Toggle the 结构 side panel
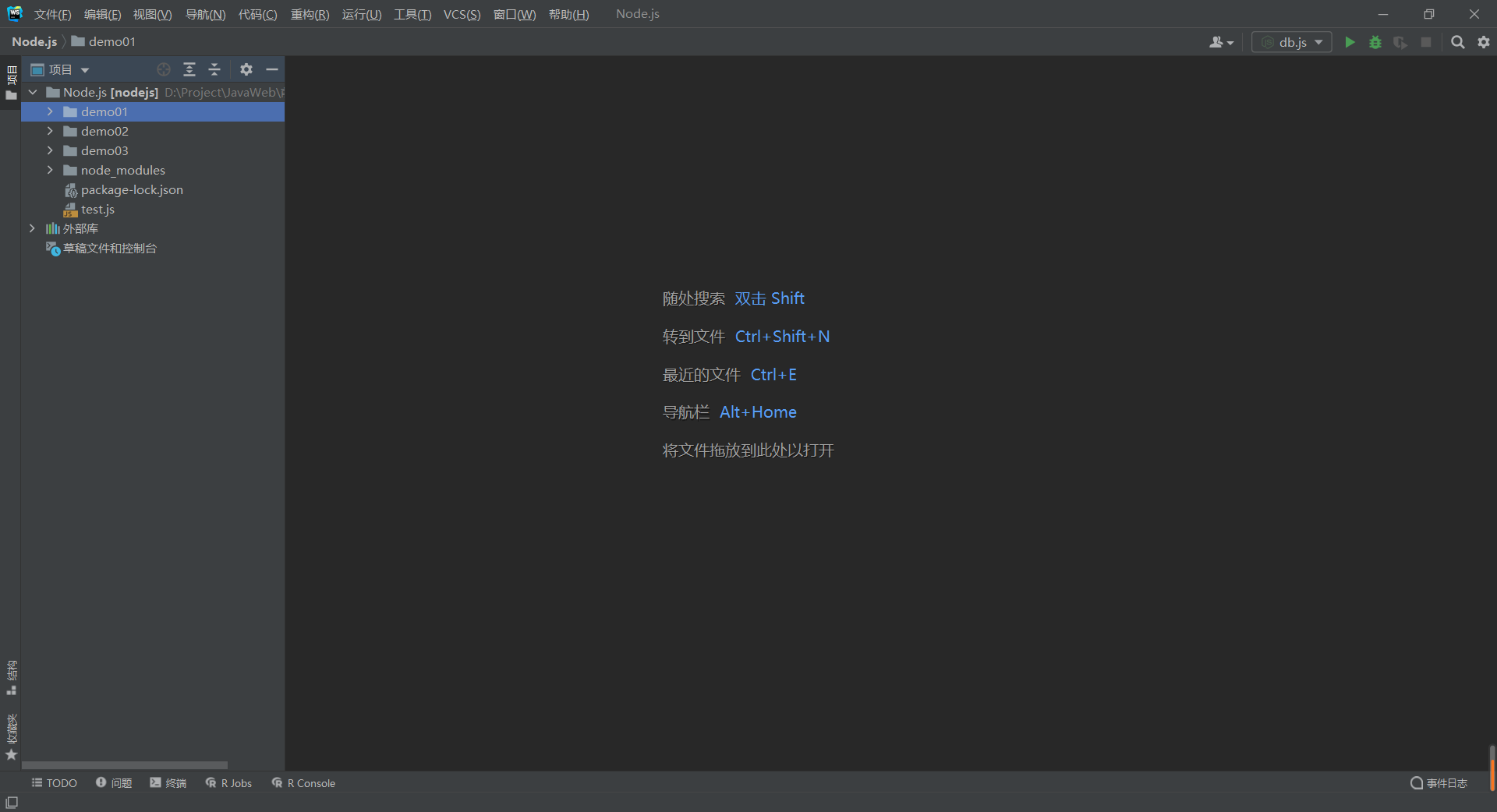This screenshot has height=812, width=1497. (12, 675)
